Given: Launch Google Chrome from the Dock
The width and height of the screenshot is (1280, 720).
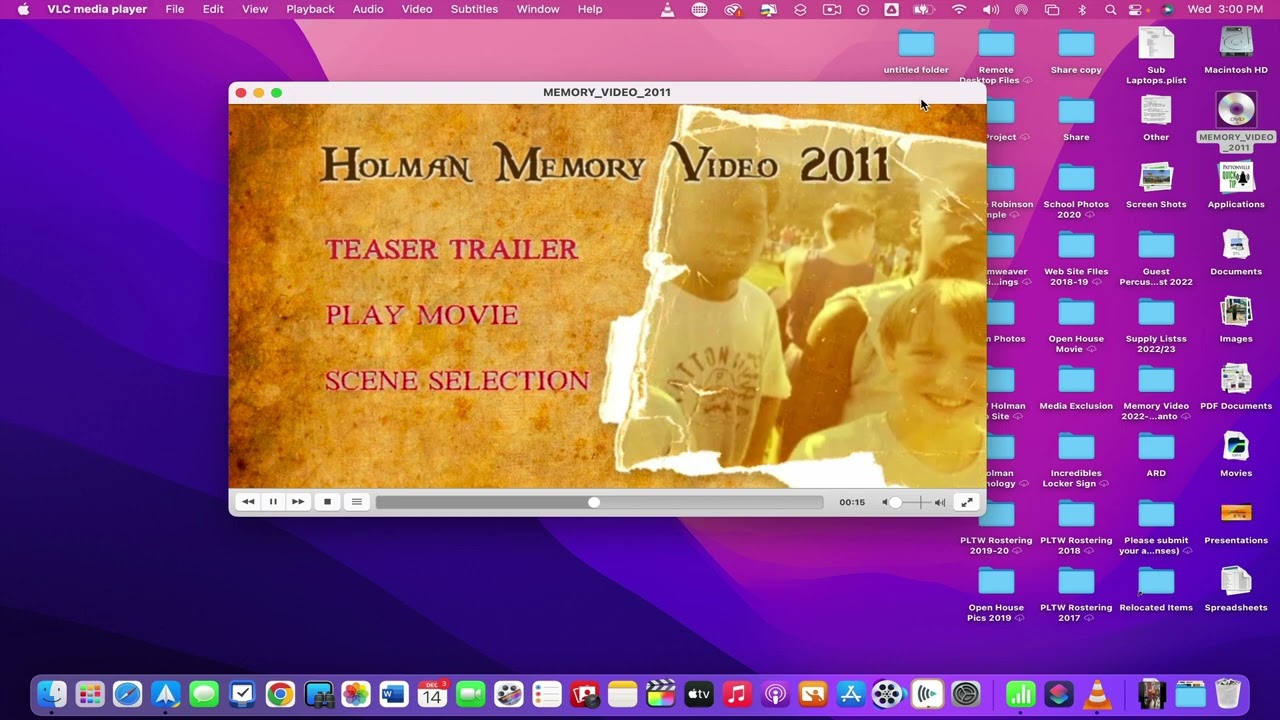Looking at the screenshot, I should 280,693.
